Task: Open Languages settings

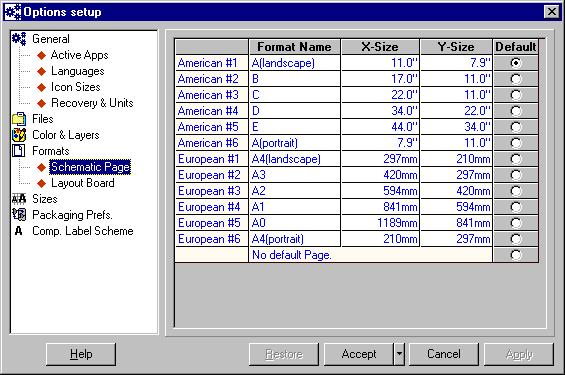Action: pyautogui.click(x=77, y=71)
